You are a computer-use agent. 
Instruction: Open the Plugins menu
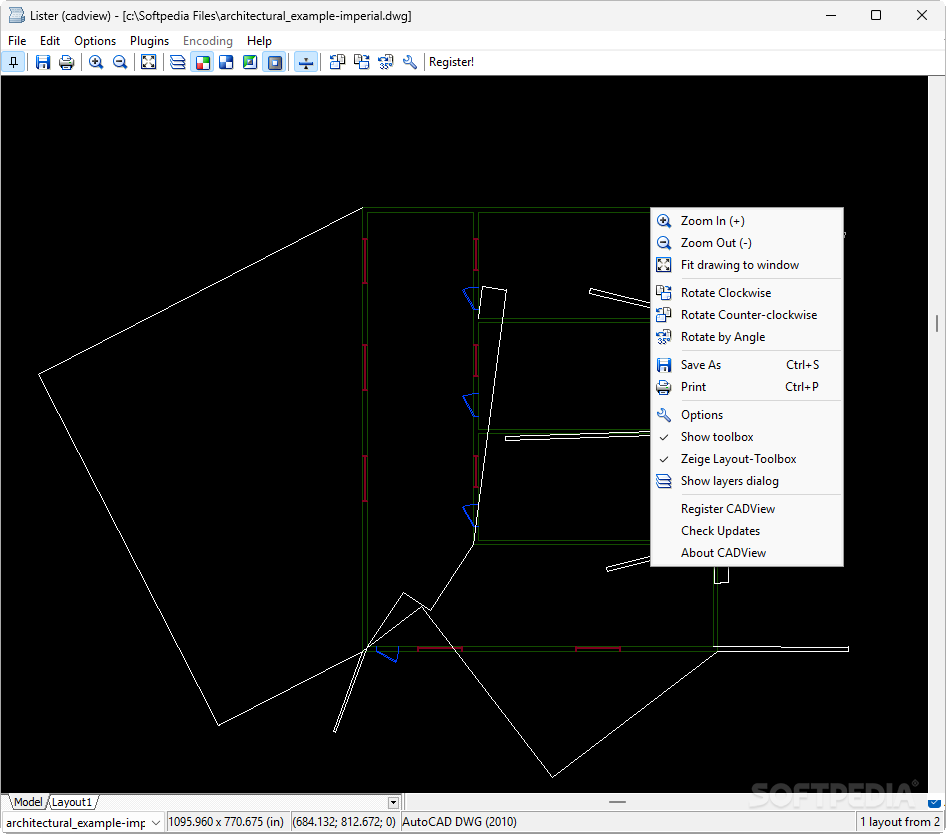149,40
